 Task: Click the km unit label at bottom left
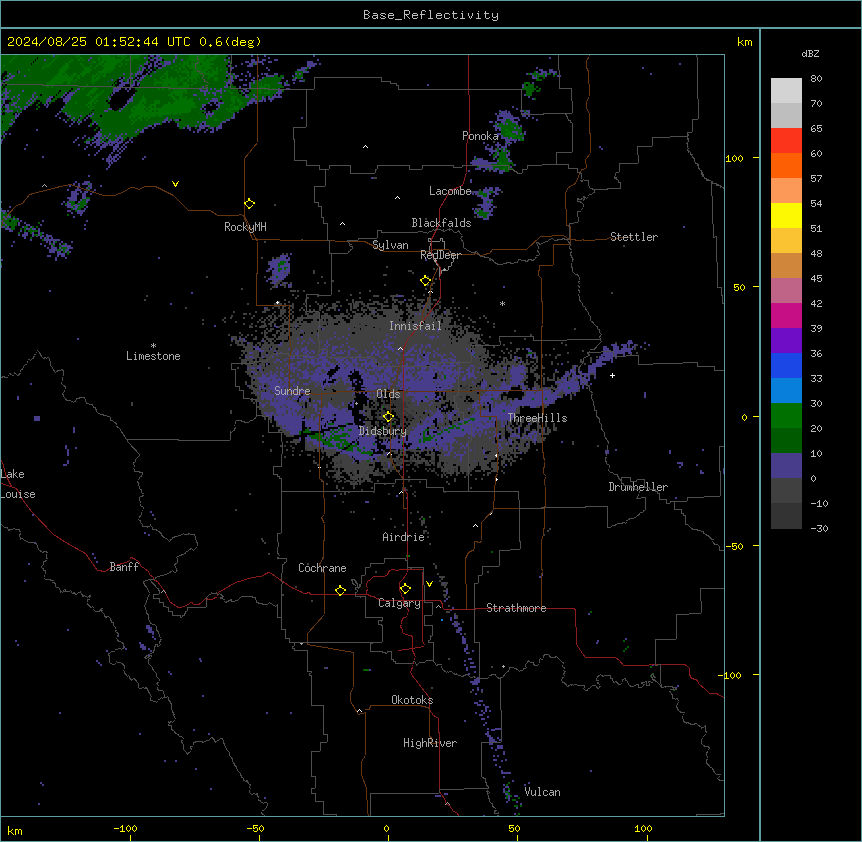15,831
